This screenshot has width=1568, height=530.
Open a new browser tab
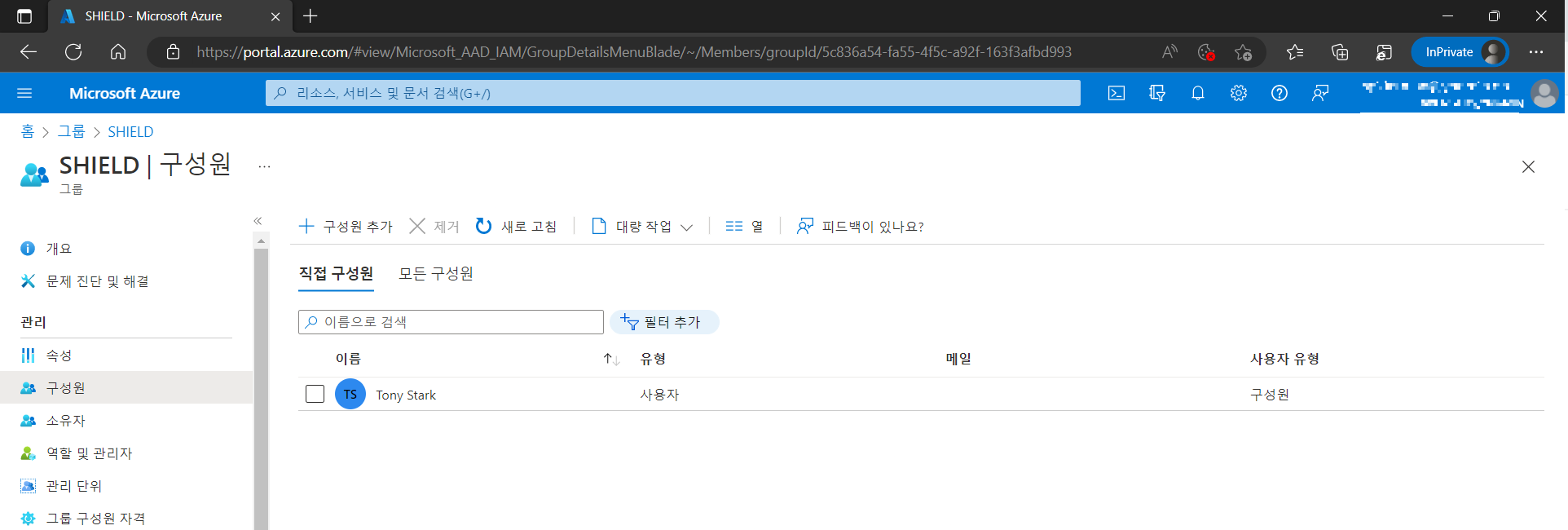[x=311, y=16]
